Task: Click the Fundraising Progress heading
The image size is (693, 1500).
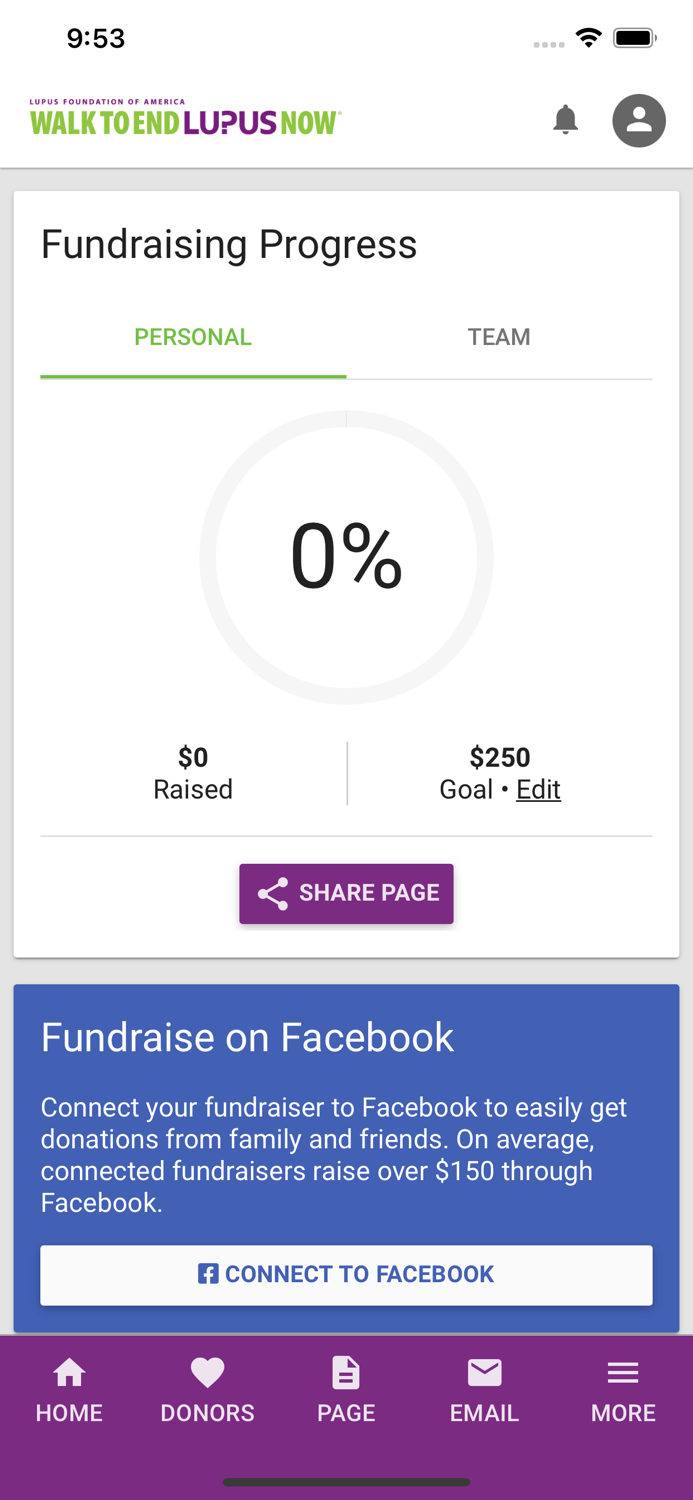Action: 228,243
